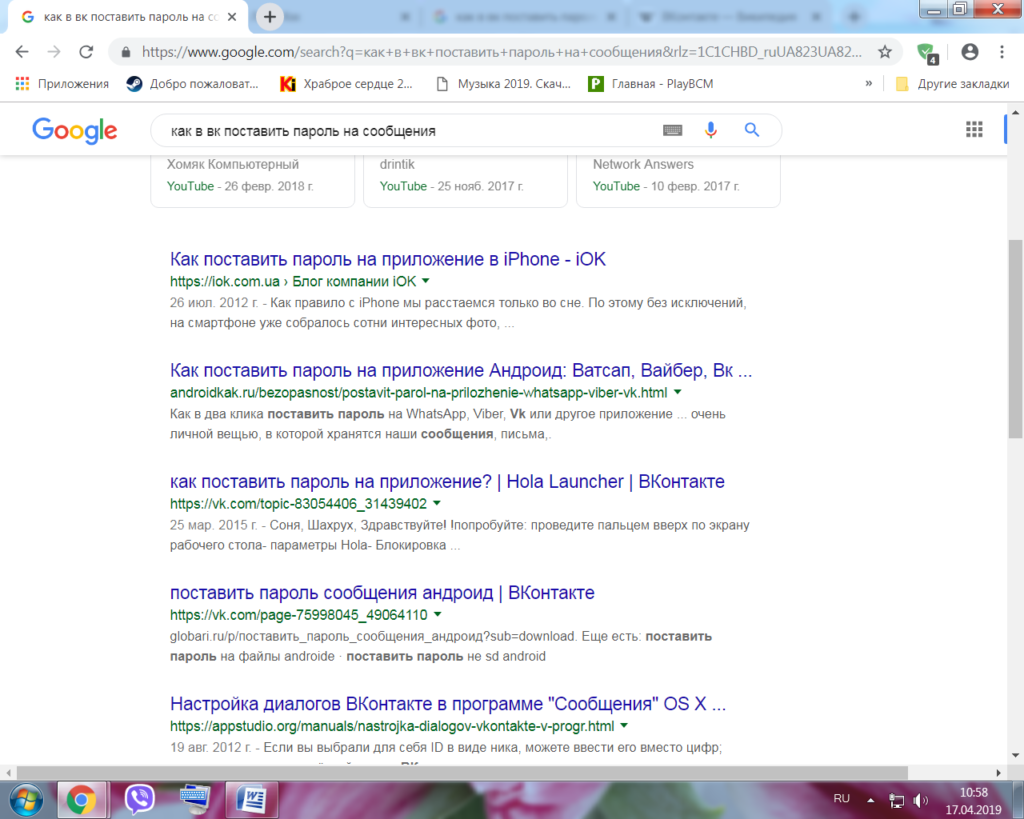Image resolution: width=1024 pixels, height=819 pixels.
Task: Open the Windows Start menu
Action: [25, 799]
